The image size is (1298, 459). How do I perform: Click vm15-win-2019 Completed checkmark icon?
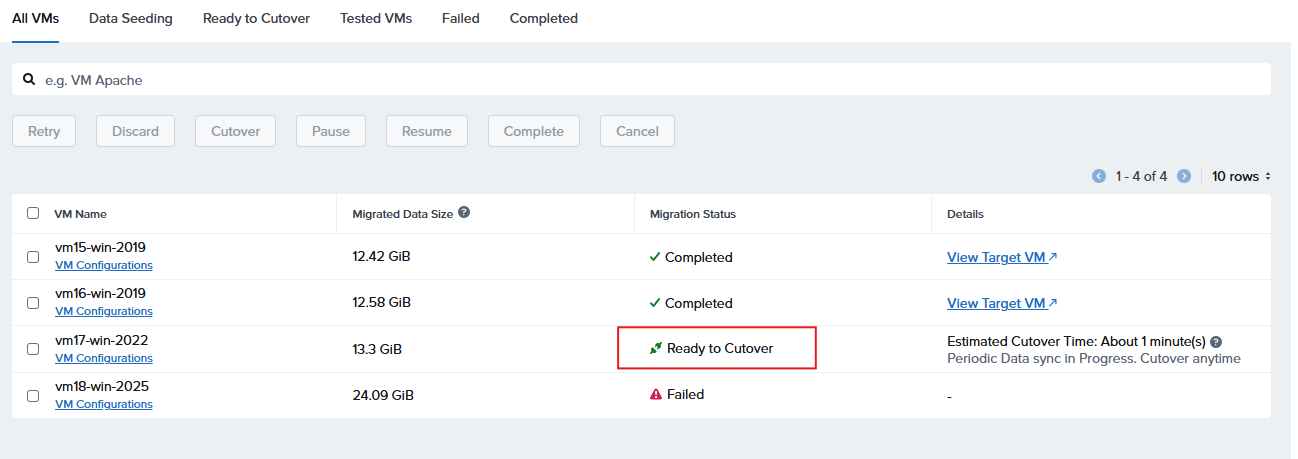coord(655,257)
